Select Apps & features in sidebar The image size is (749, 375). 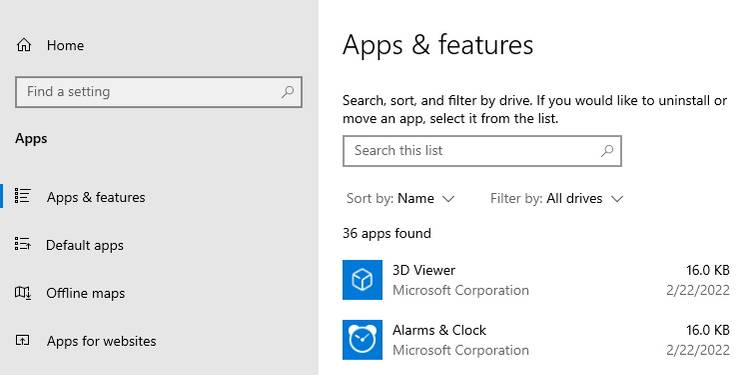pos(96,197)
